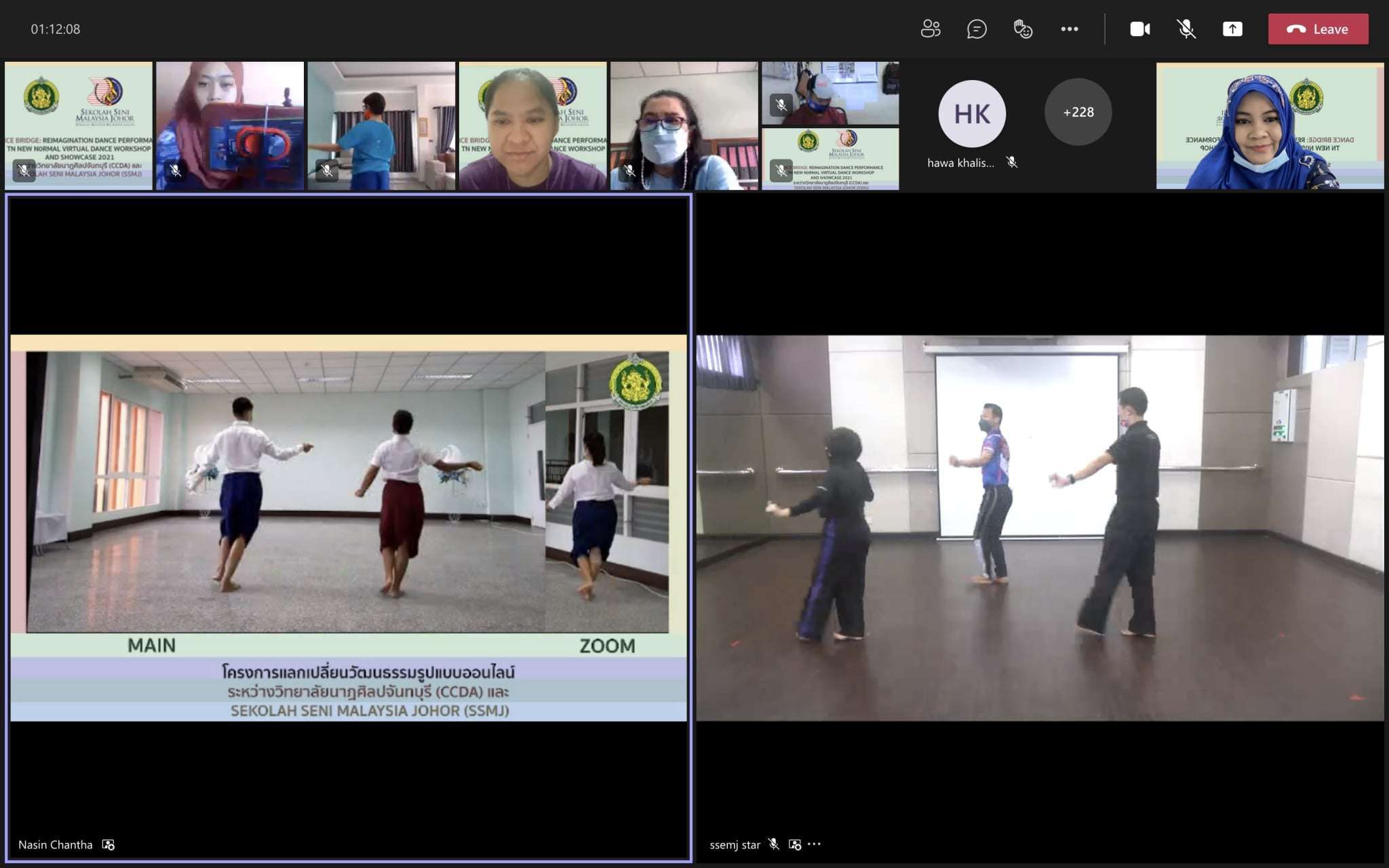Click mute icon next to hawa khalis

click(x=1012, y=162)
